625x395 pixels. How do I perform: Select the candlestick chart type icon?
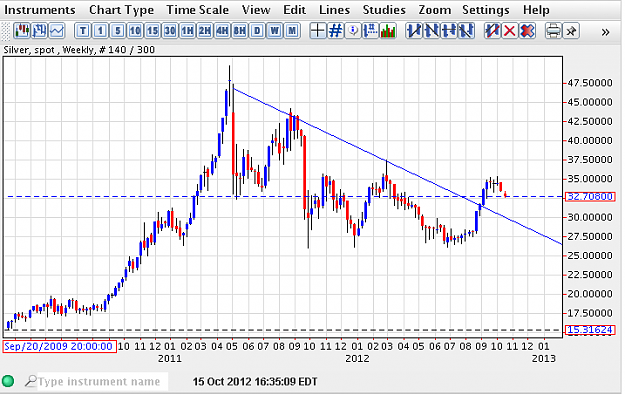click(x=22, y=31)
